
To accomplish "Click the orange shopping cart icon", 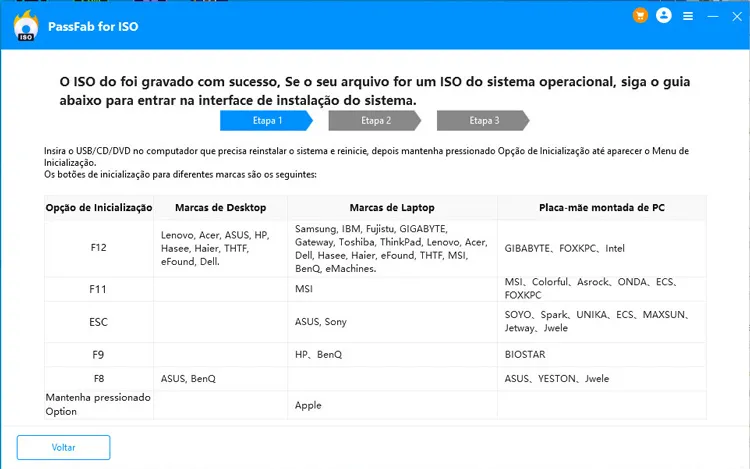I will (x=641, y=16).
